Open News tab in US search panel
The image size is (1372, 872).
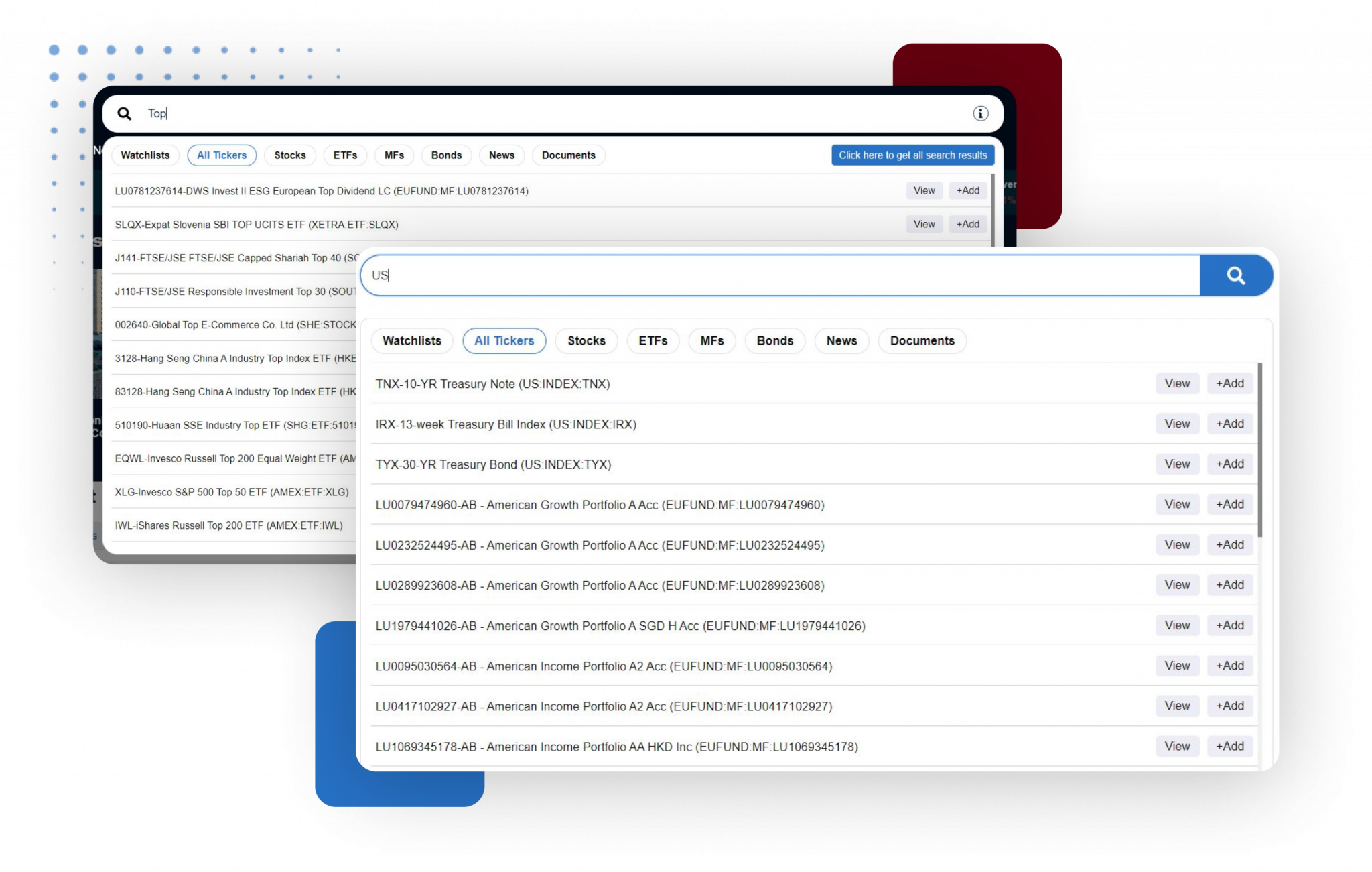tap(841, 340)
